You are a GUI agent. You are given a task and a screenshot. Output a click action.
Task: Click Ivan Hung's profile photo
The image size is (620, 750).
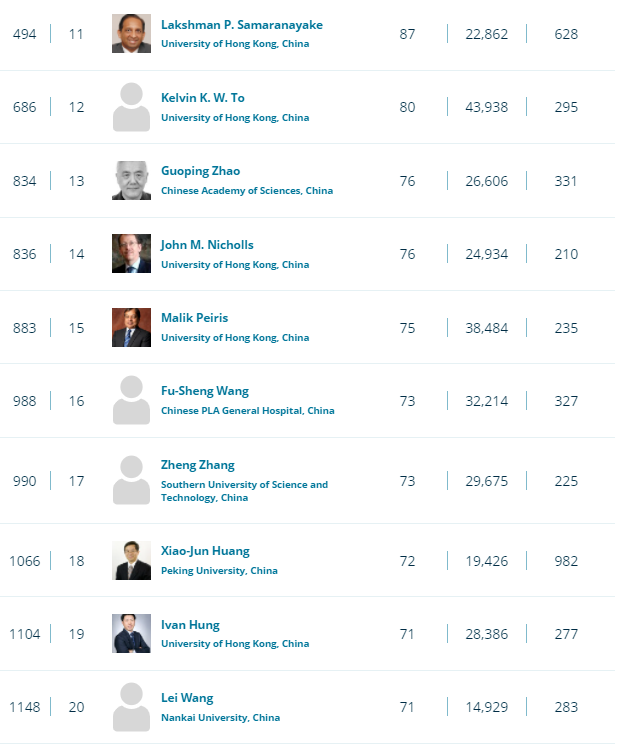[x=131, y=633]
